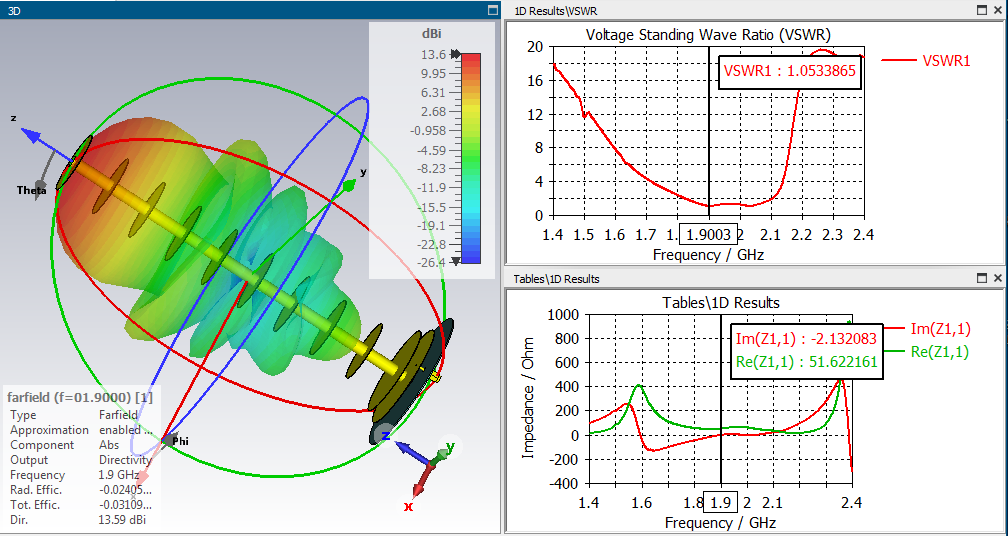Click the 'Approximation' enabled row
1008x536 pixels.
(80, 430)
